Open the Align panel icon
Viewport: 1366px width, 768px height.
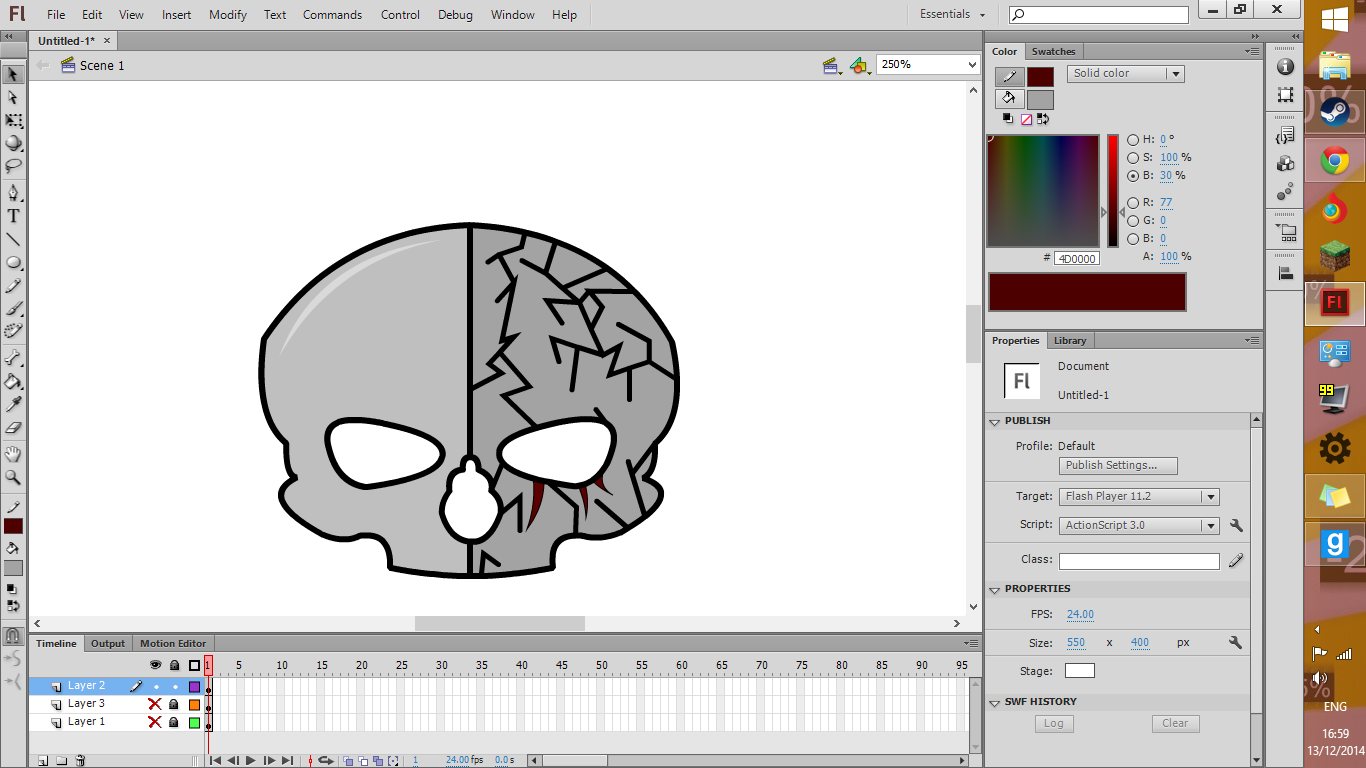[x=1285, y=271]
